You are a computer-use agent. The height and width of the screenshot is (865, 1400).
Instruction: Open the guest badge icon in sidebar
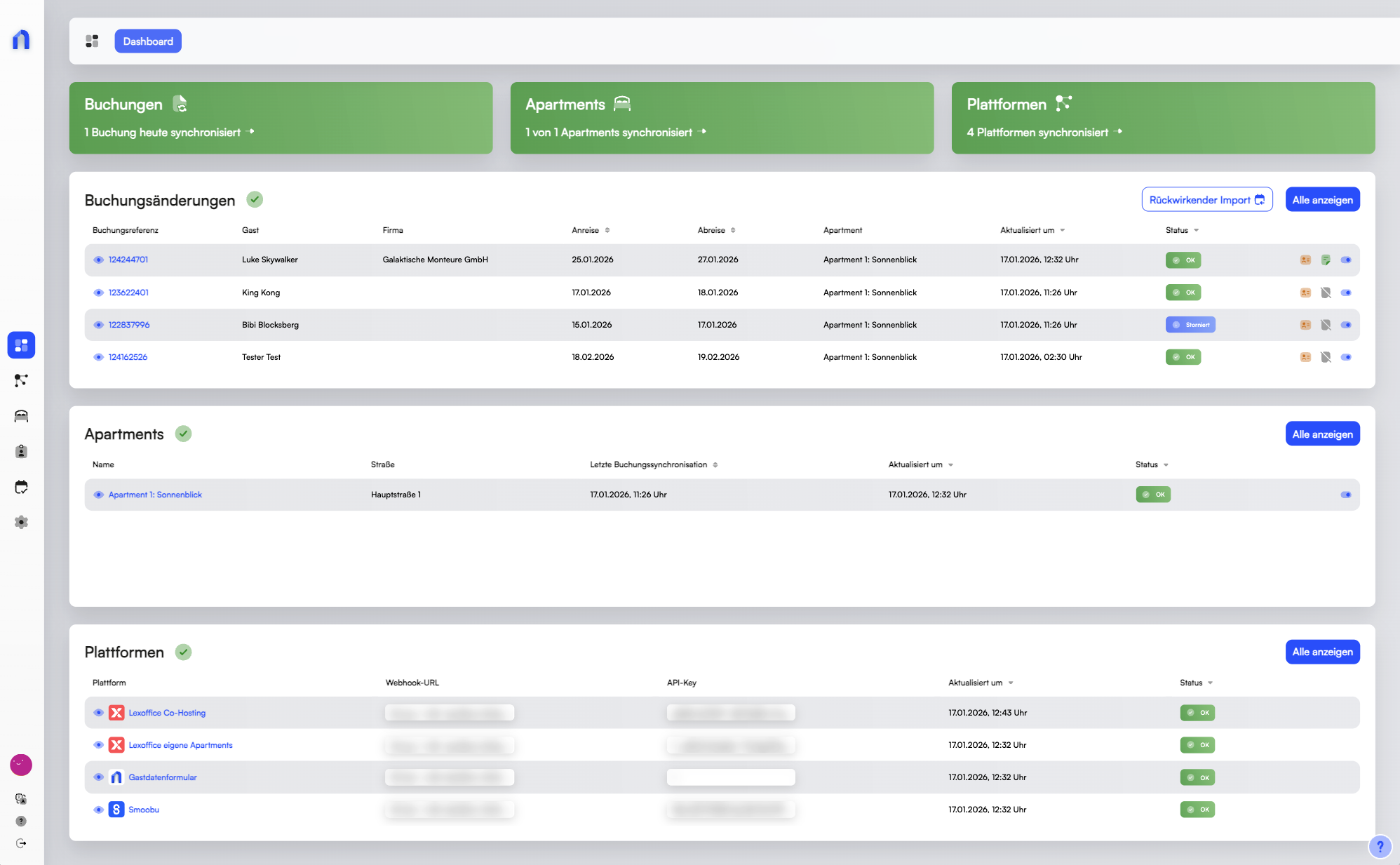point(21,451)
